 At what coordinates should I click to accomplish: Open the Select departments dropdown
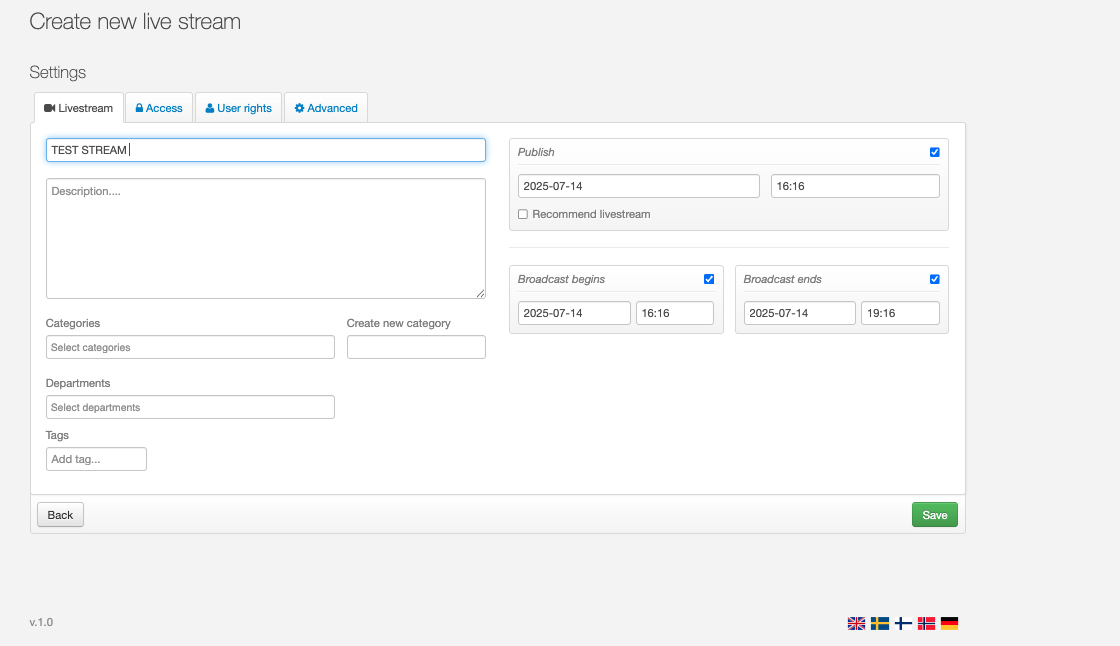(190, 407)
